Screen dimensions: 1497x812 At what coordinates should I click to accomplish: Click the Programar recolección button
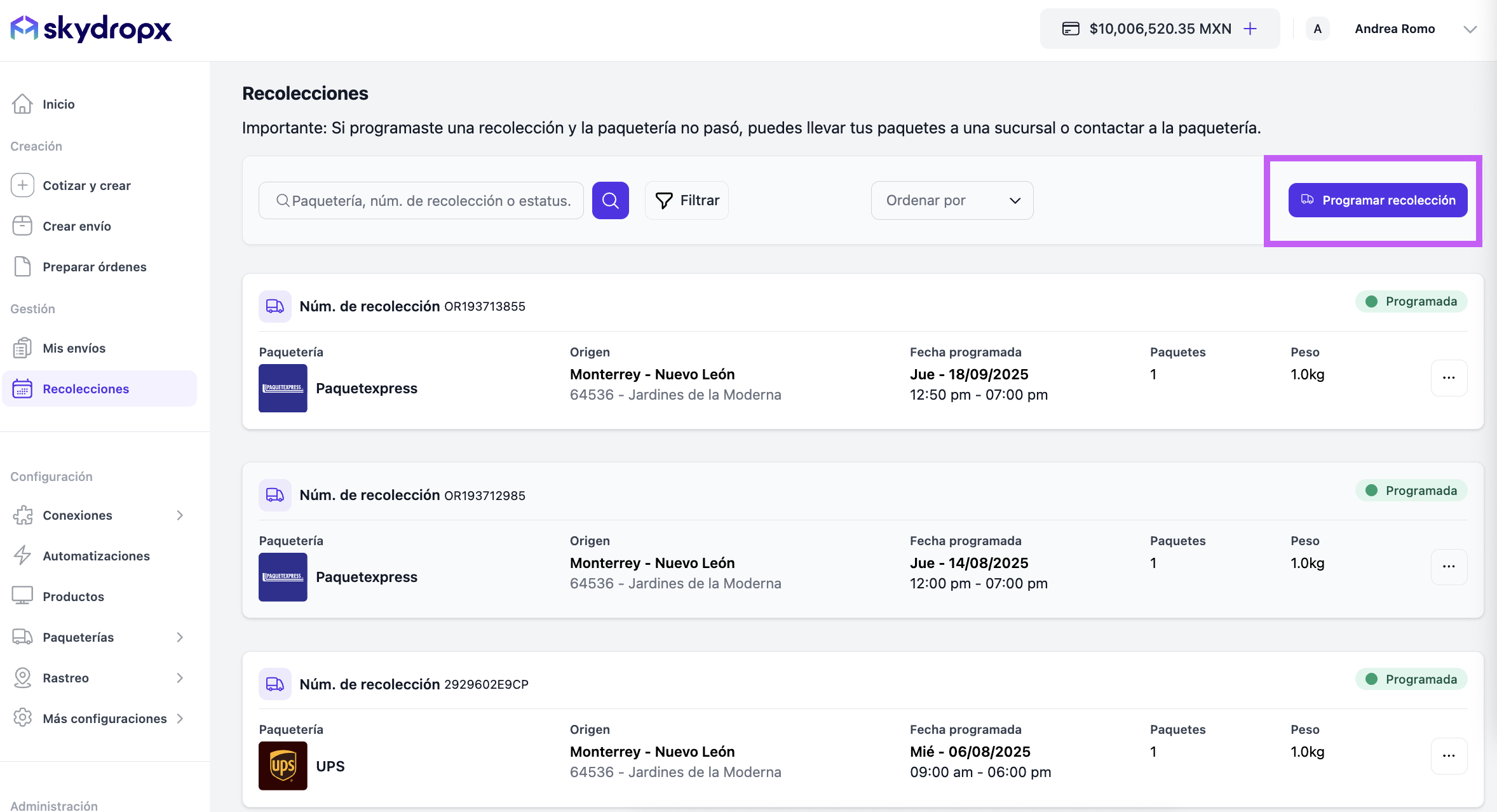click(x=1378, y=200)
